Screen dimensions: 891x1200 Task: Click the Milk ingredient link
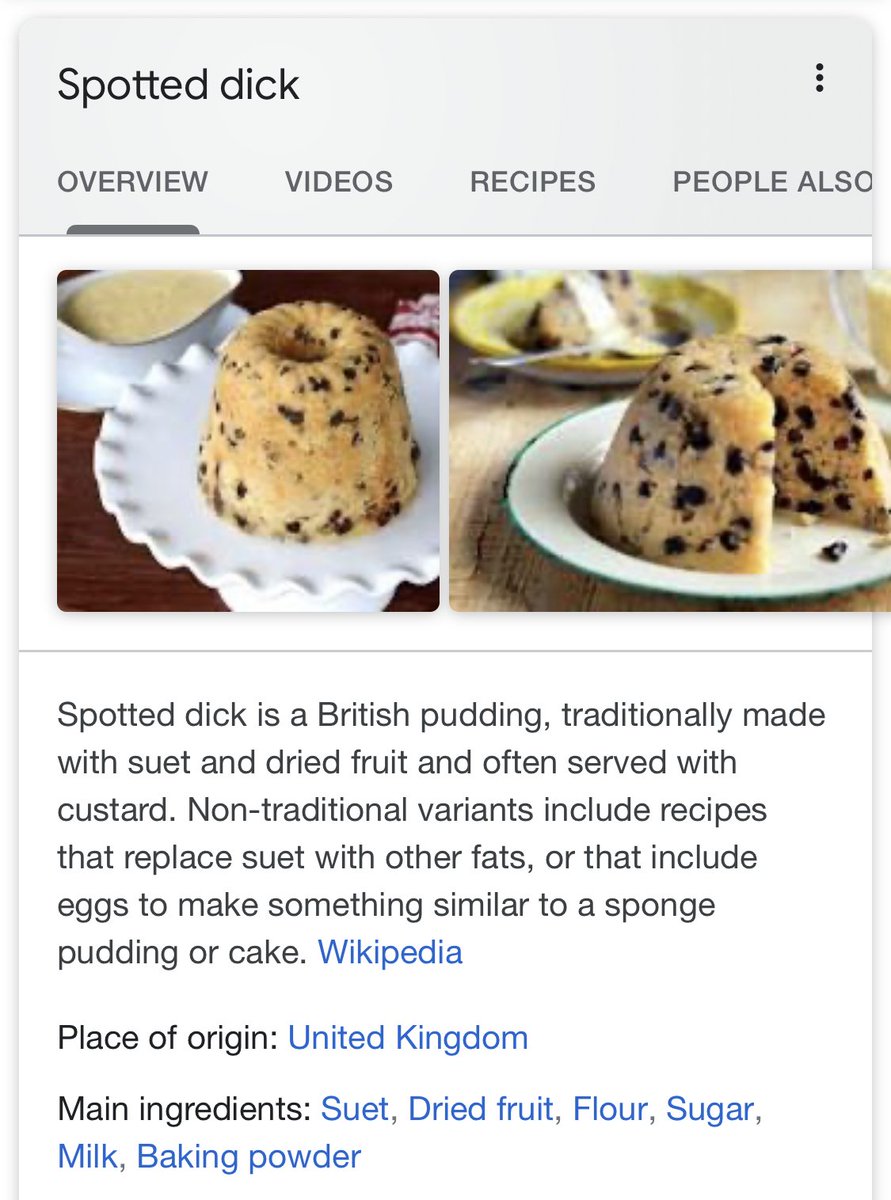tap(87, 1157)
